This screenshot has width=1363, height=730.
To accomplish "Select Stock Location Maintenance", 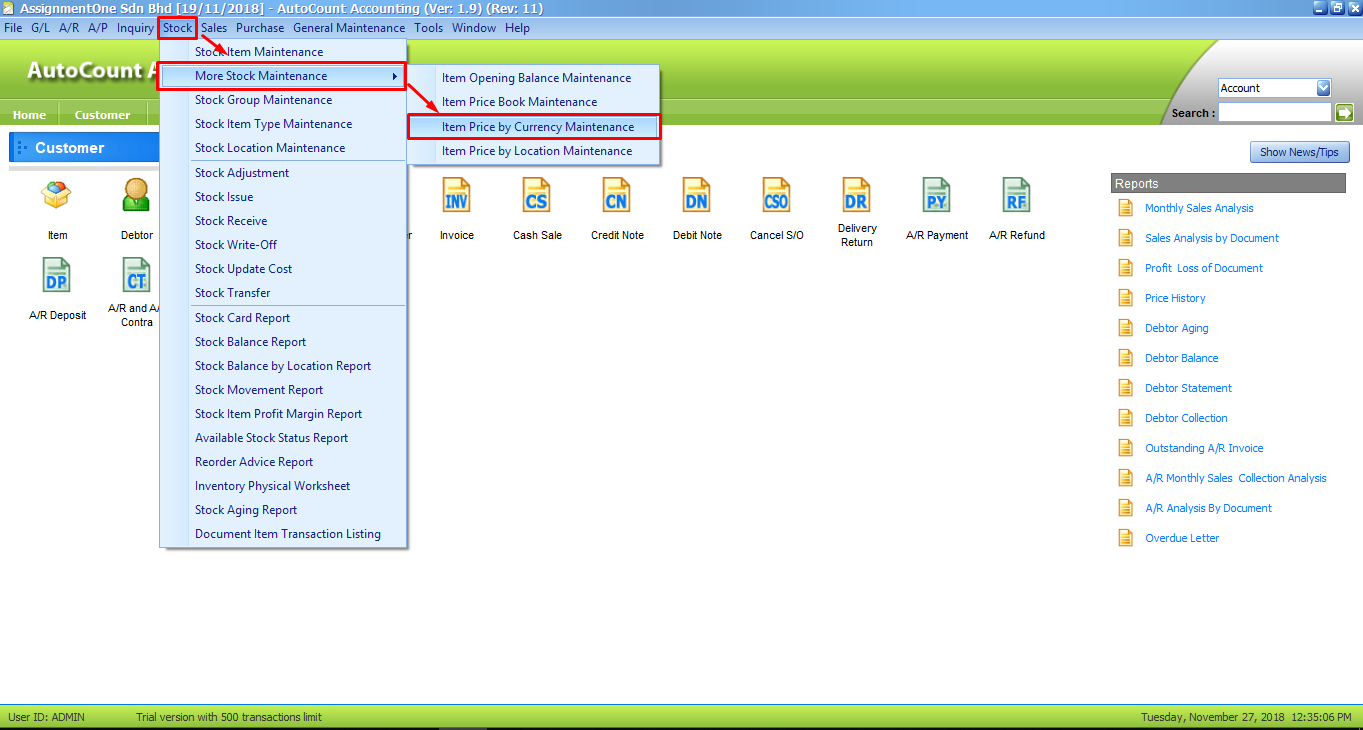I will pyautogui.click(x=283, y=148).
